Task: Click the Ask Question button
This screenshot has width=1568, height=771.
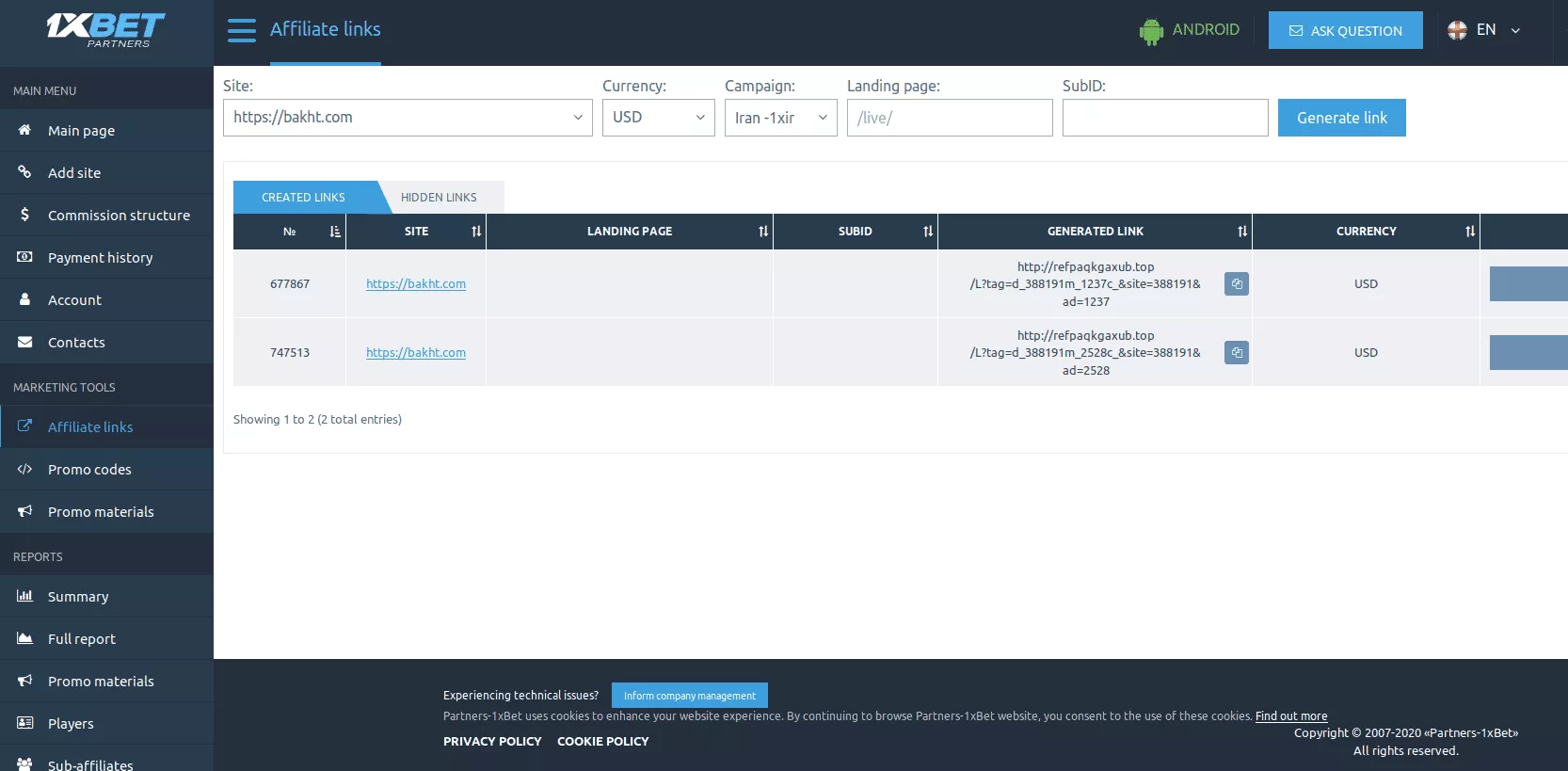Action: (x=1345, y=30)
